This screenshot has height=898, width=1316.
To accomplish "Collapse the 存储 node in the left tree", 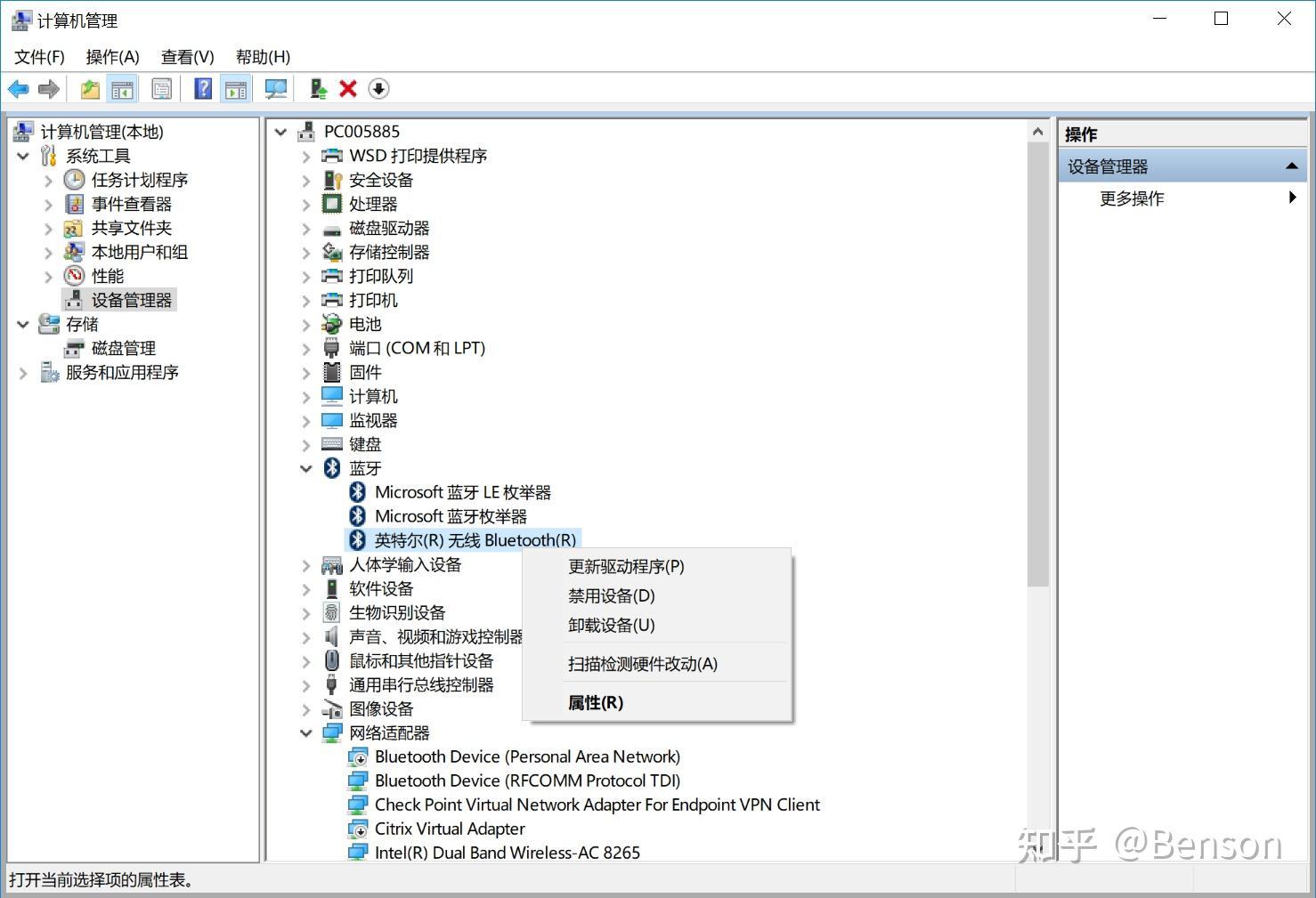I will click(24, 324).
